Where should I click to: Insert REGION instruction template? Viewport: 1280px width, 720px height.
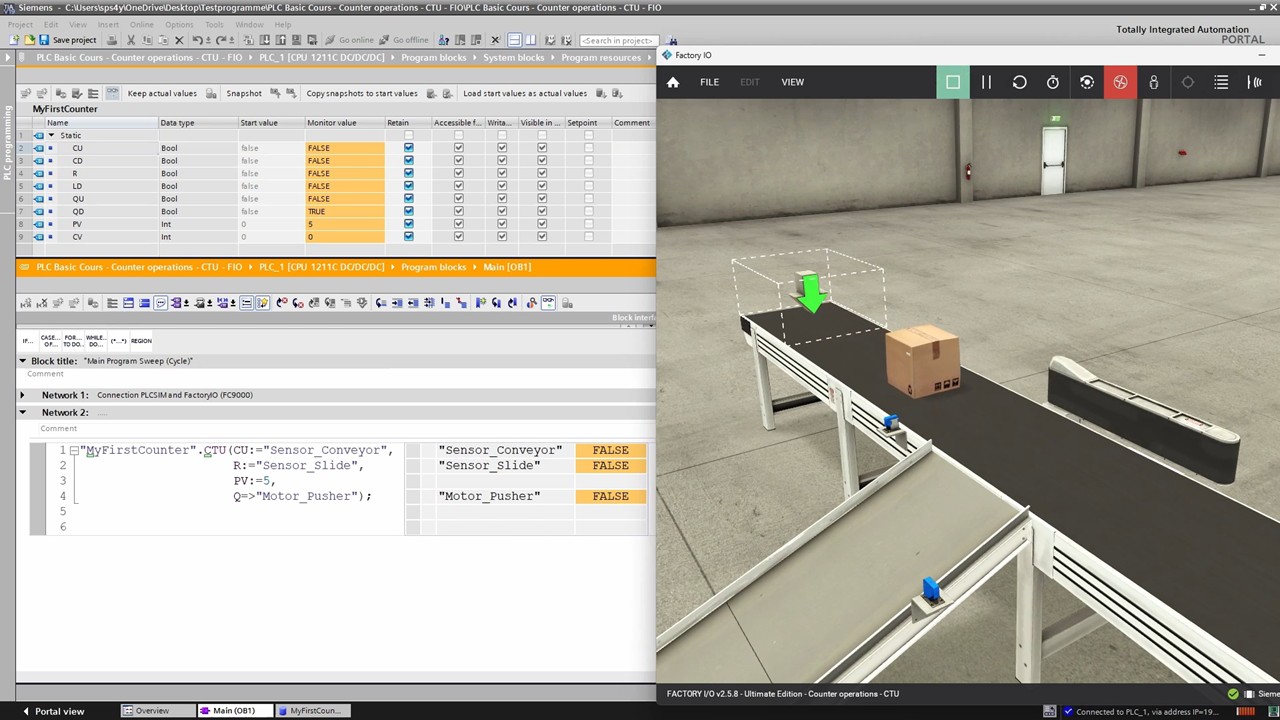pos(141,341)
